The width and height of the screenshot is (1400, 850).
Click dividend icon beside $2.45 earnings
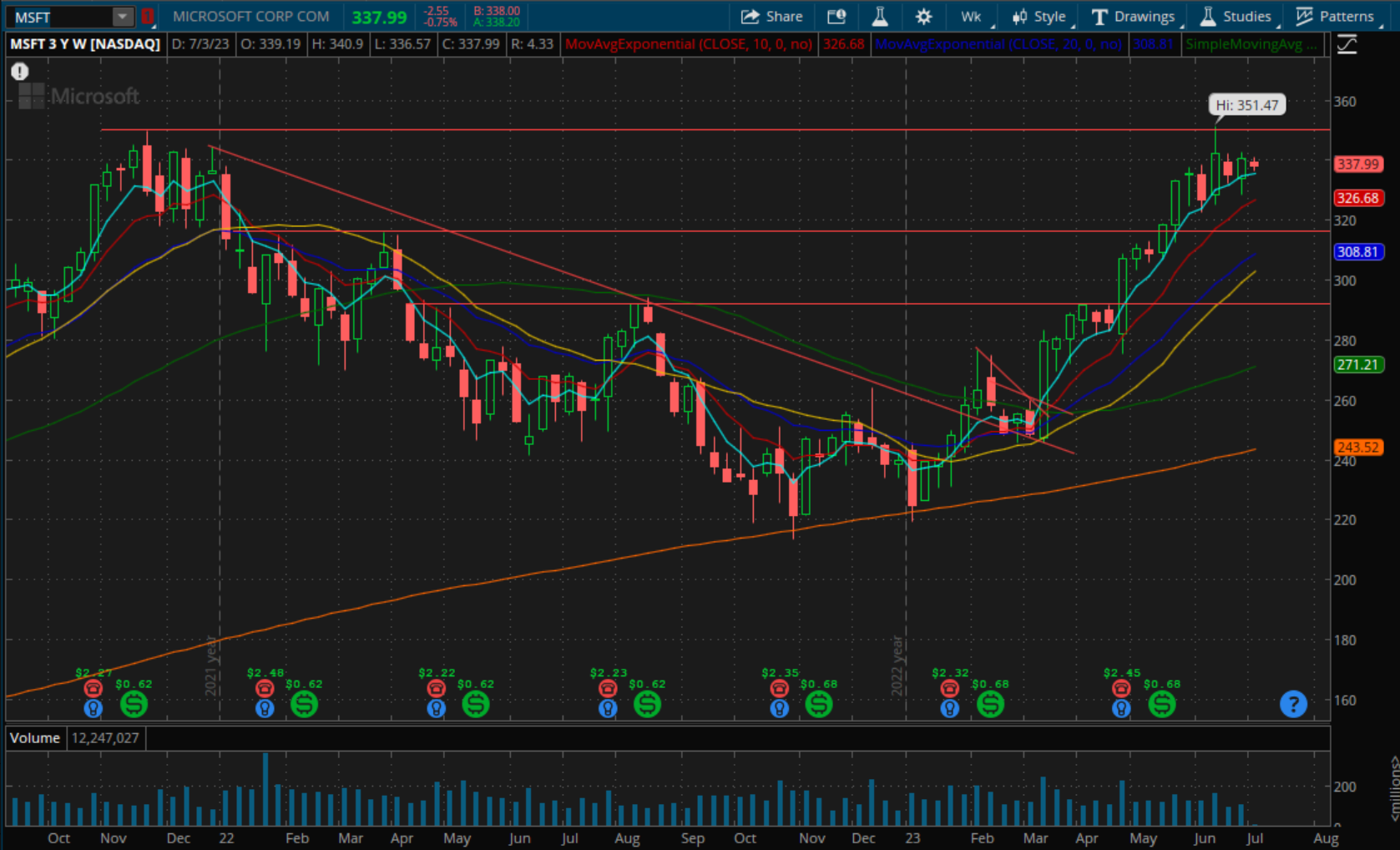click(x=1162, y=705)
